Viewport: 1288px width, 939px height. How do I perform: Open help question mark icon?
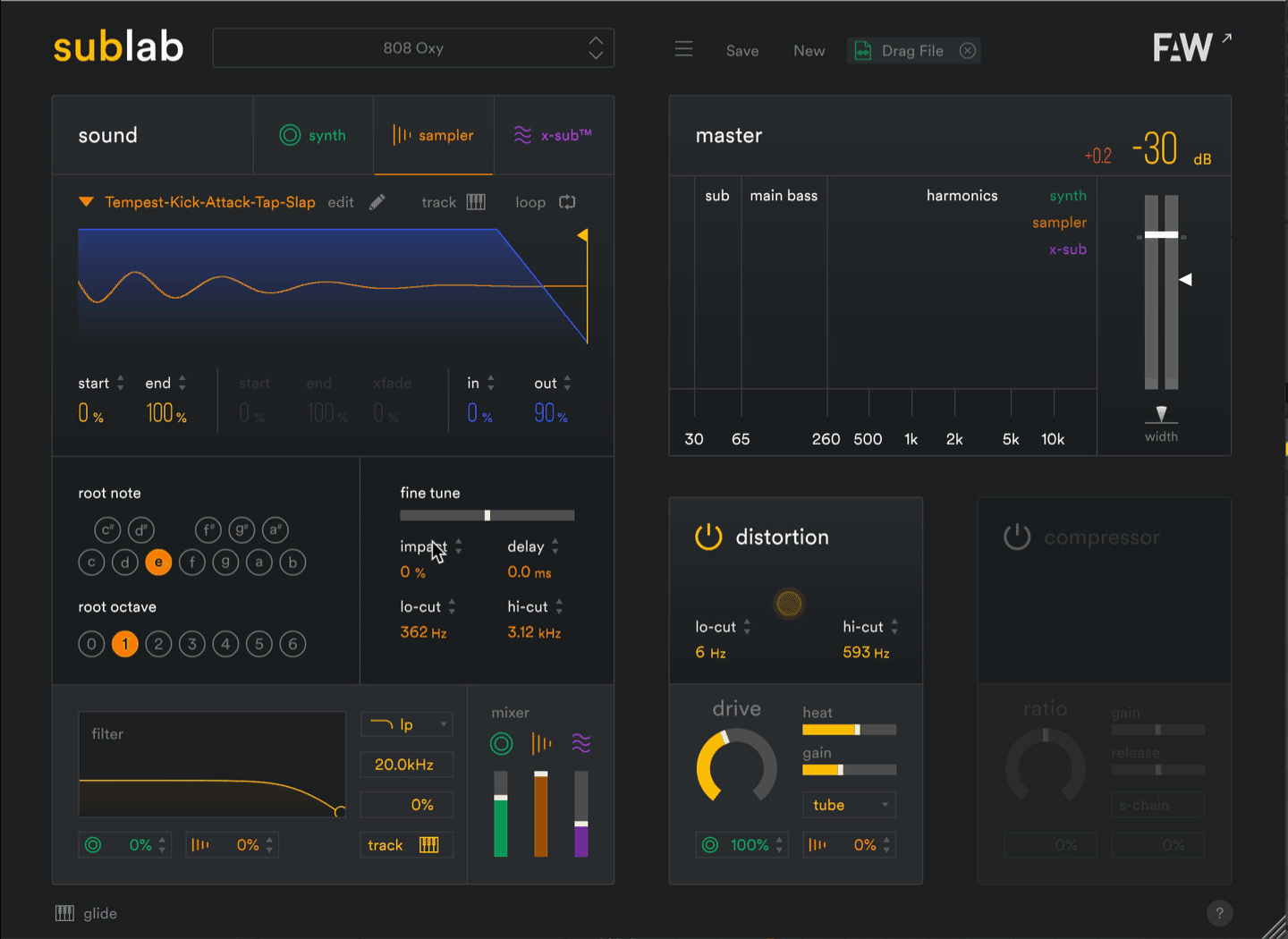[1219, 913]
